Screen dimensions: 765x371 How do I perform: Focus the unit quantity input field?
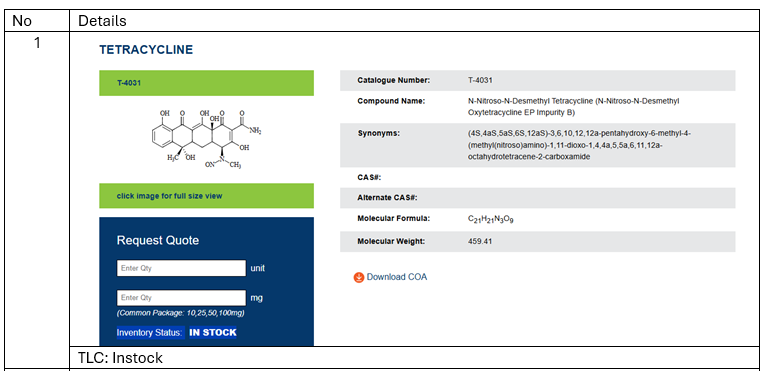(181, 268)
